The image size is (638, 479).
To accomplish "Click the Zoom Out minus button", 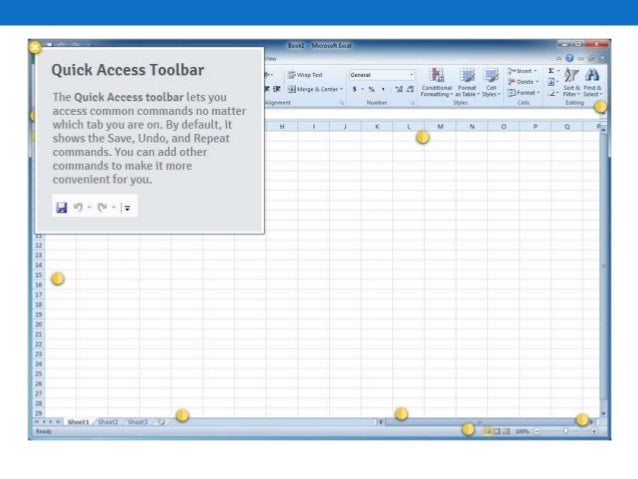I will point(537,431).
